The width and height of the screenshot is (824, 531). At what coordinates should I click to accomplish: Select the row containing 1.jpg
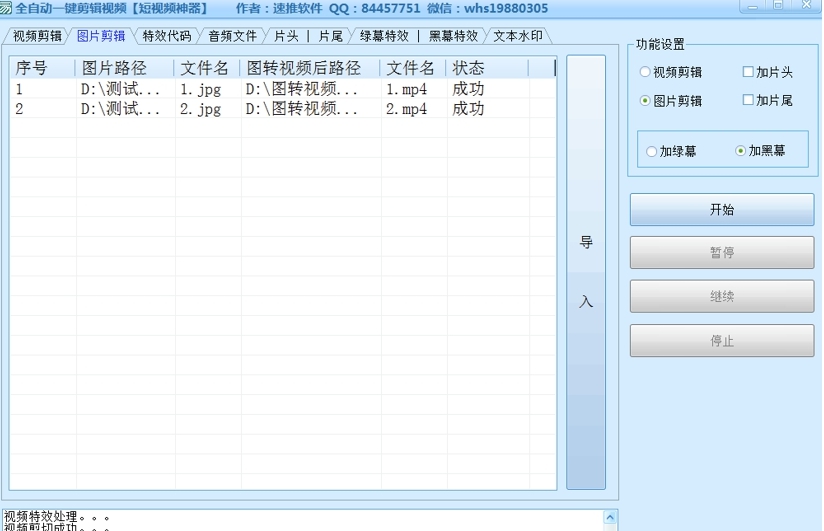[283, 89]
